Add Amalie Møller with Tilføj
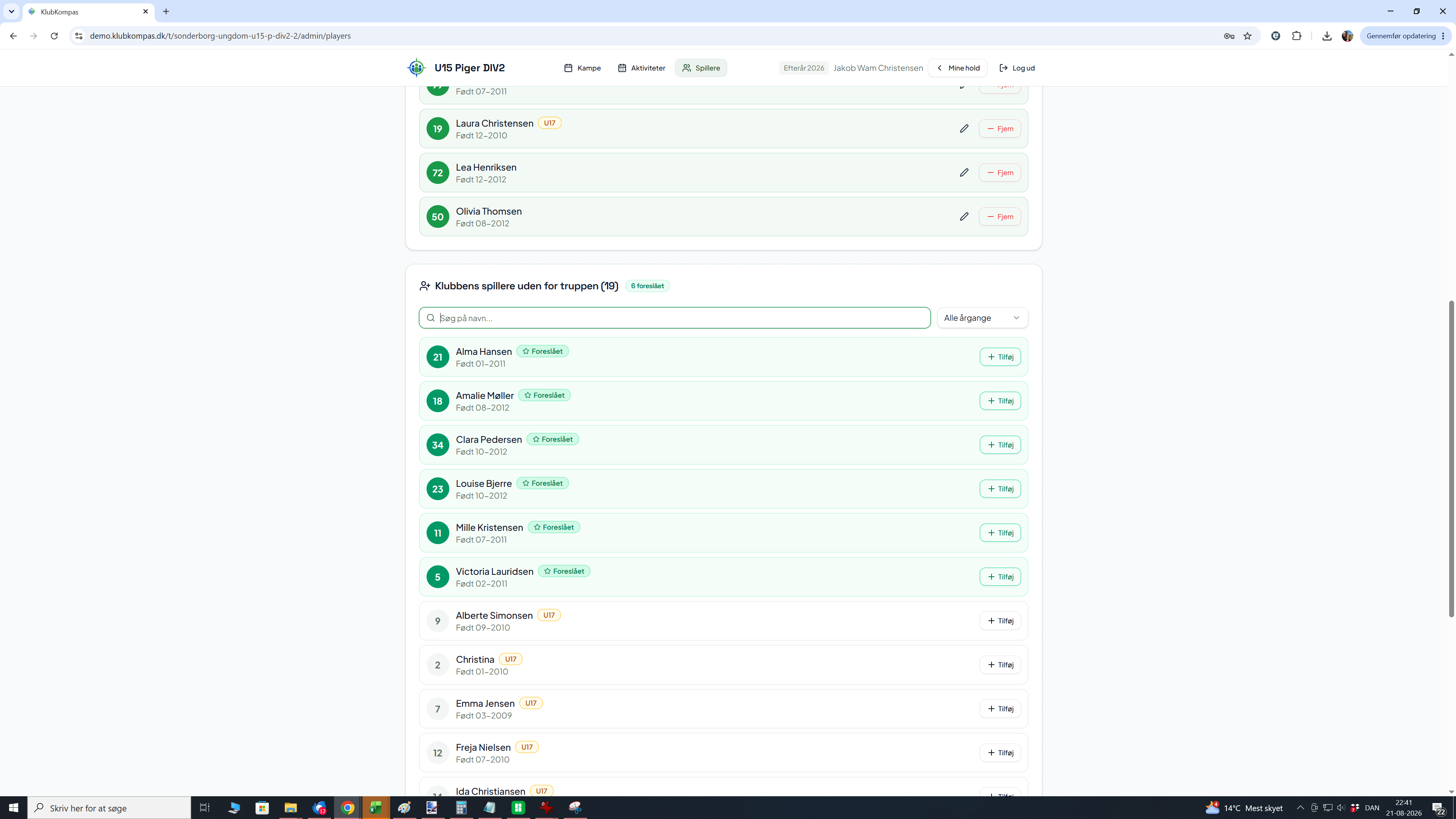 (x=1000, y=401)
